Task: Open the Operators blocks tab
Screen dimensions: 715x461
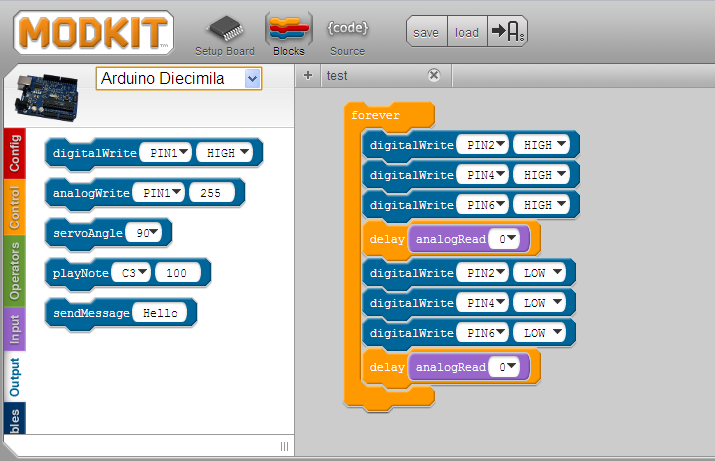Action: coord(15,271)
